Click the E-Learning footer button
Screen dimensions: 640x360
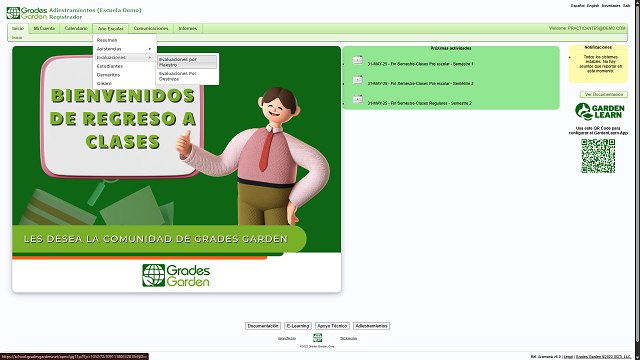click(298, 326)
